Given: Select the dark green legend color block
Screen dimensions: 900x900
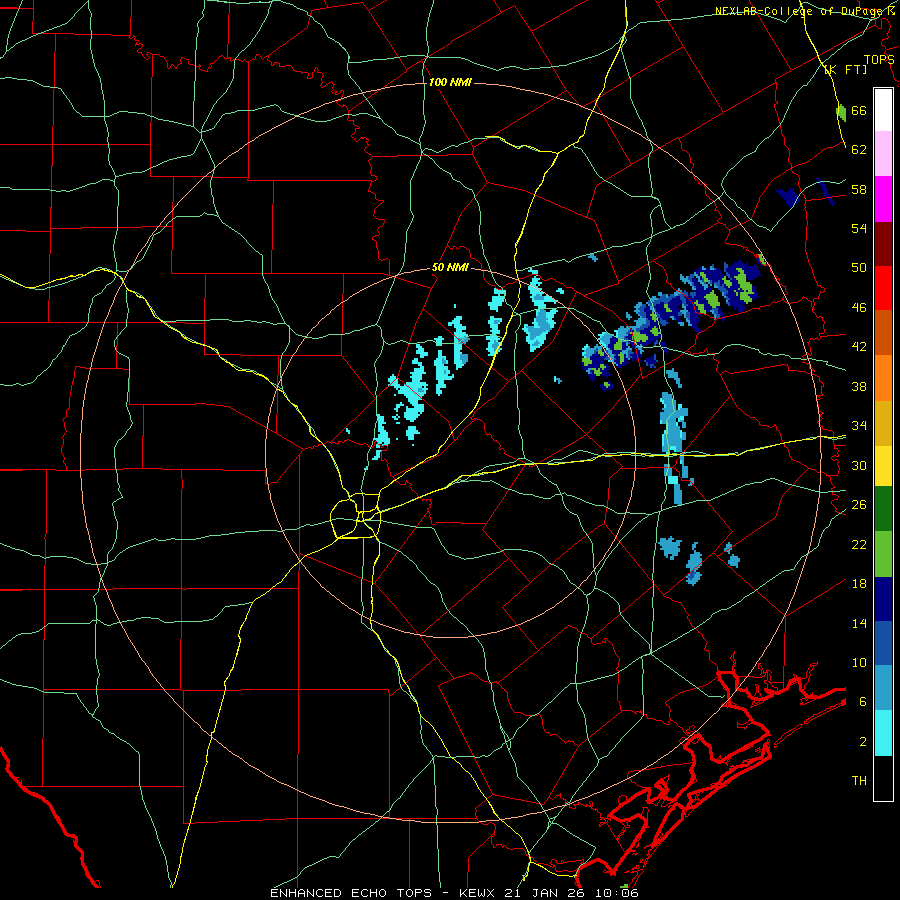Looking at the screenshot, I should [883, 509].
